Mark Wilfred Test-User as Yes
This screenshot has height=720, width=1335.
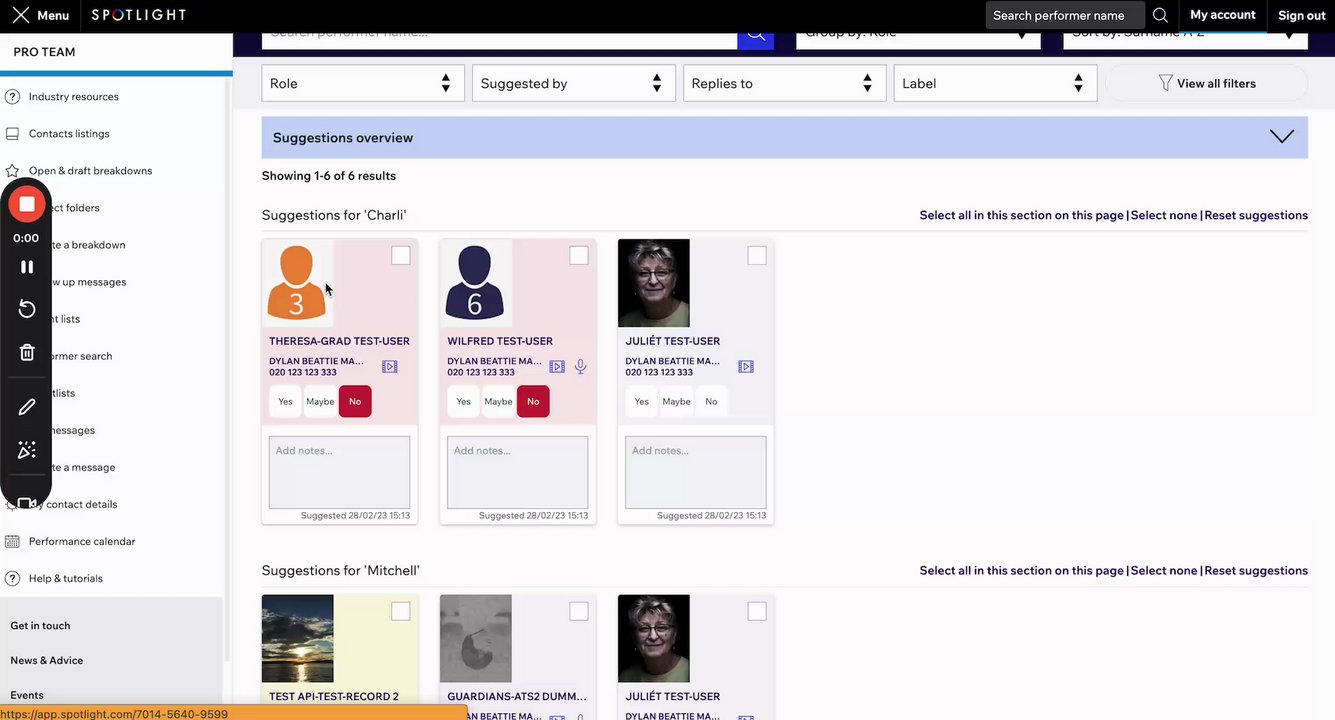[x=464, y=402]
